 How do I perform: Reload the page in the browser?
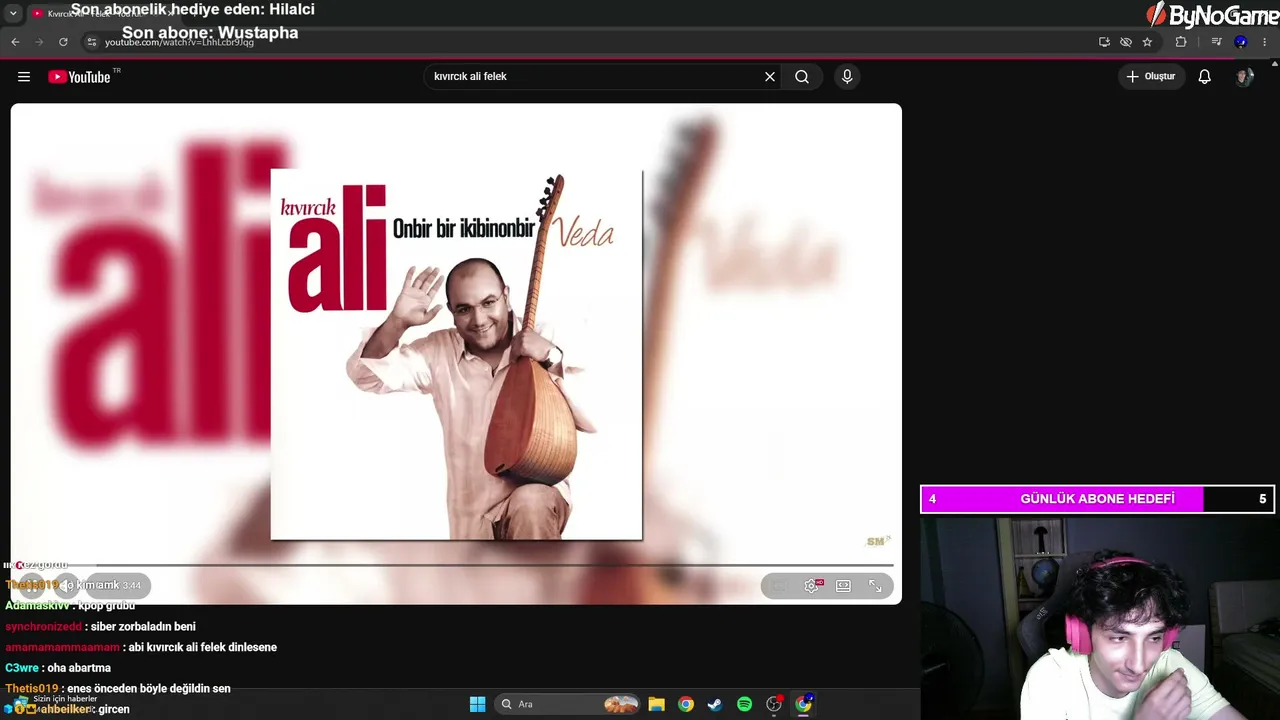[63, 42]
